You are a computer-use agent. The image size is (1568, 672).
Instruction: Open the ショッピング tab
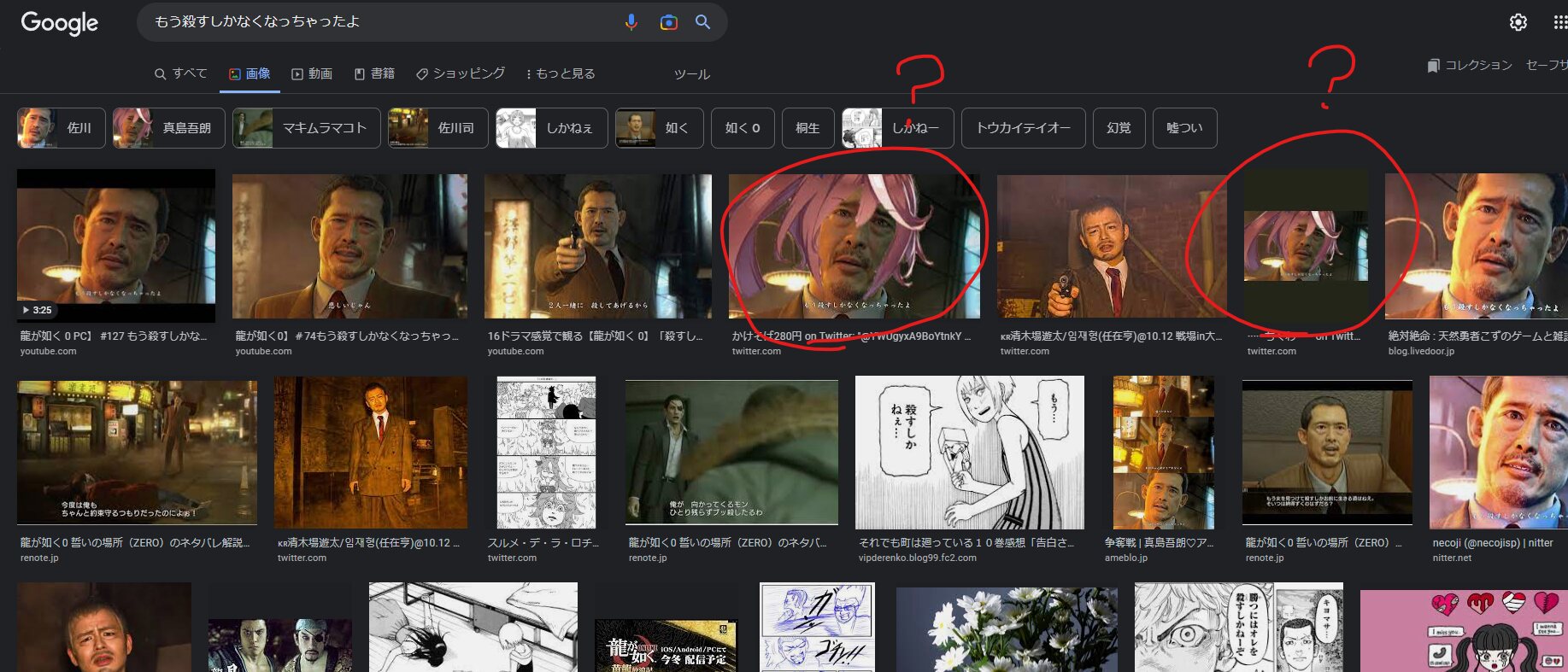461,73
